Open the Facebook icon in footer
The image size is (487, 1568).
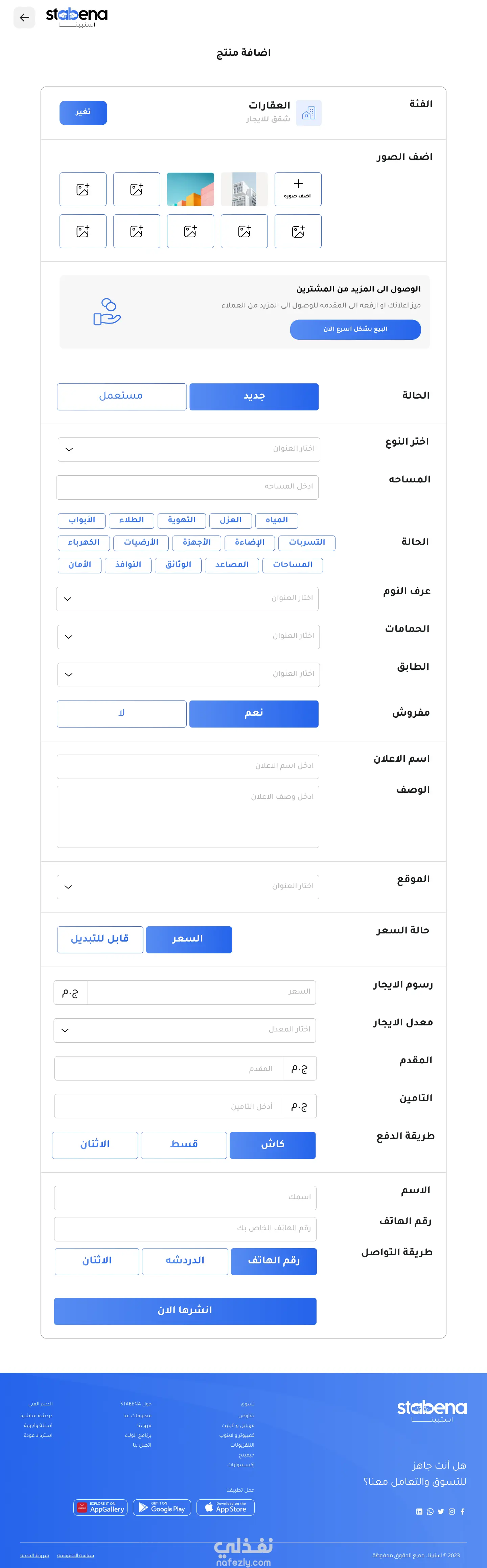463,1512
